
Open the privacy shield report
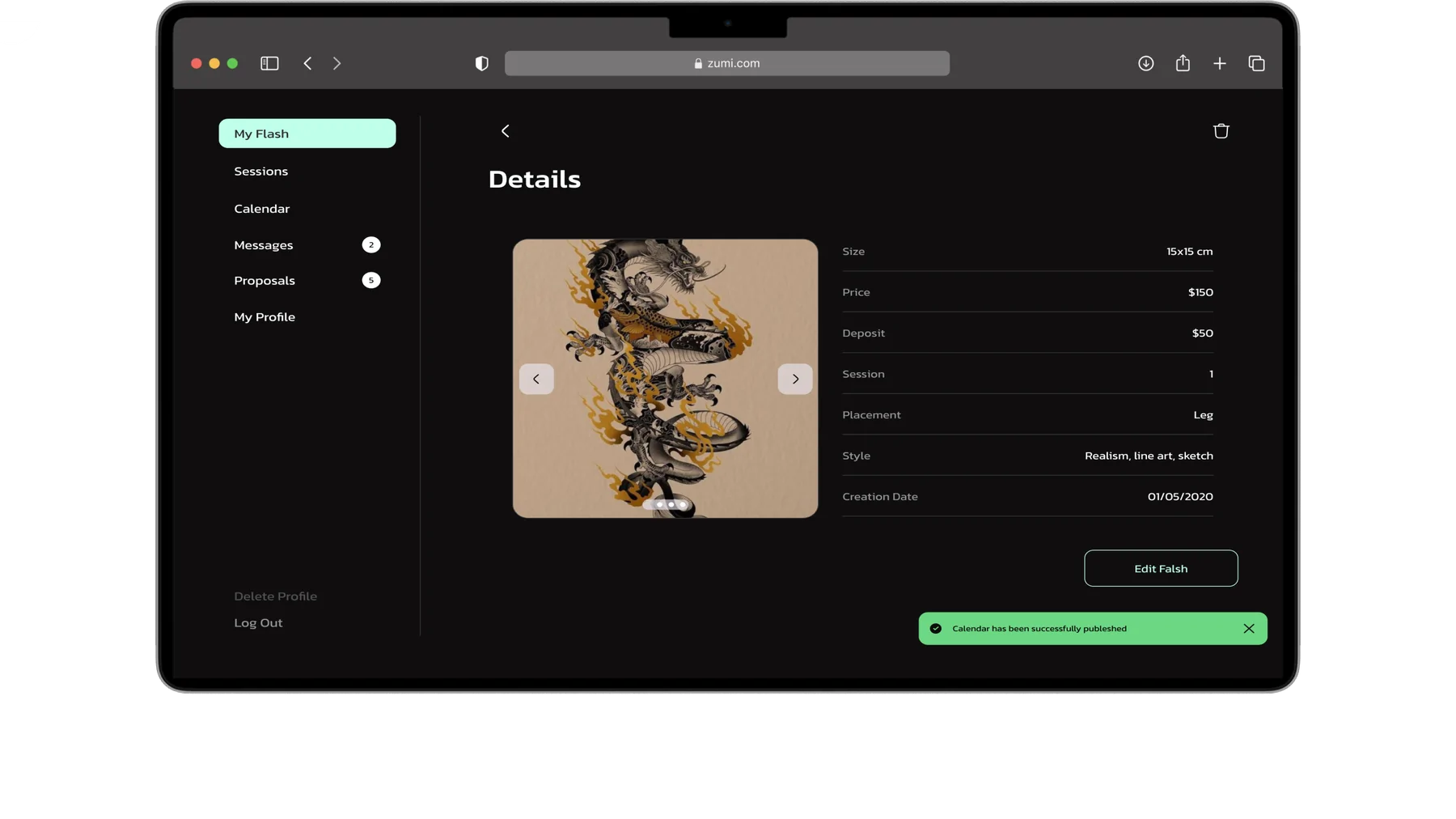click(482, 63)
